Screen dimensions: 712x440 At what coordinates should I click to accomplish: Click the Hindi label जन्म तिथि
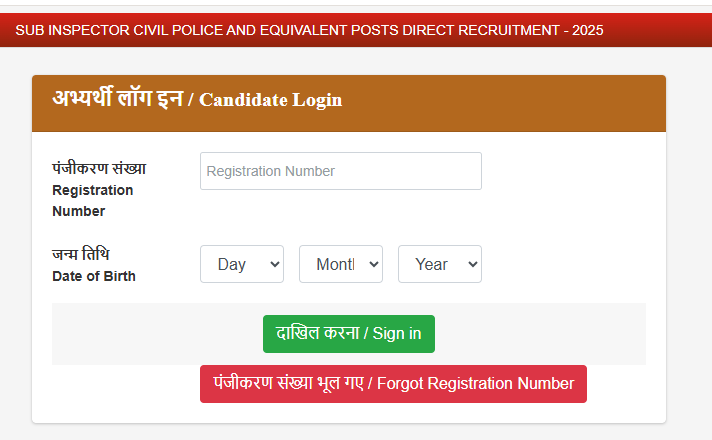[80, 254]
